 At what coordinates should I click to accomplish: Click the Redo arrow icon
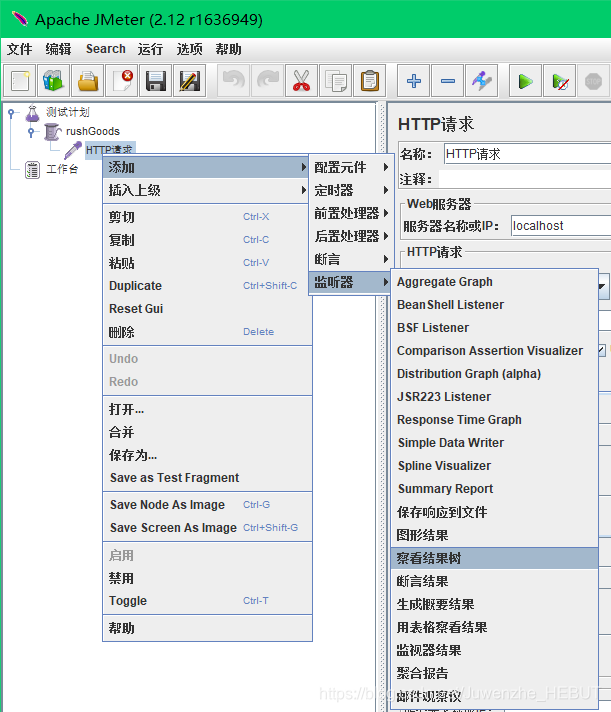pyautogui.click(x=268, y=81)
